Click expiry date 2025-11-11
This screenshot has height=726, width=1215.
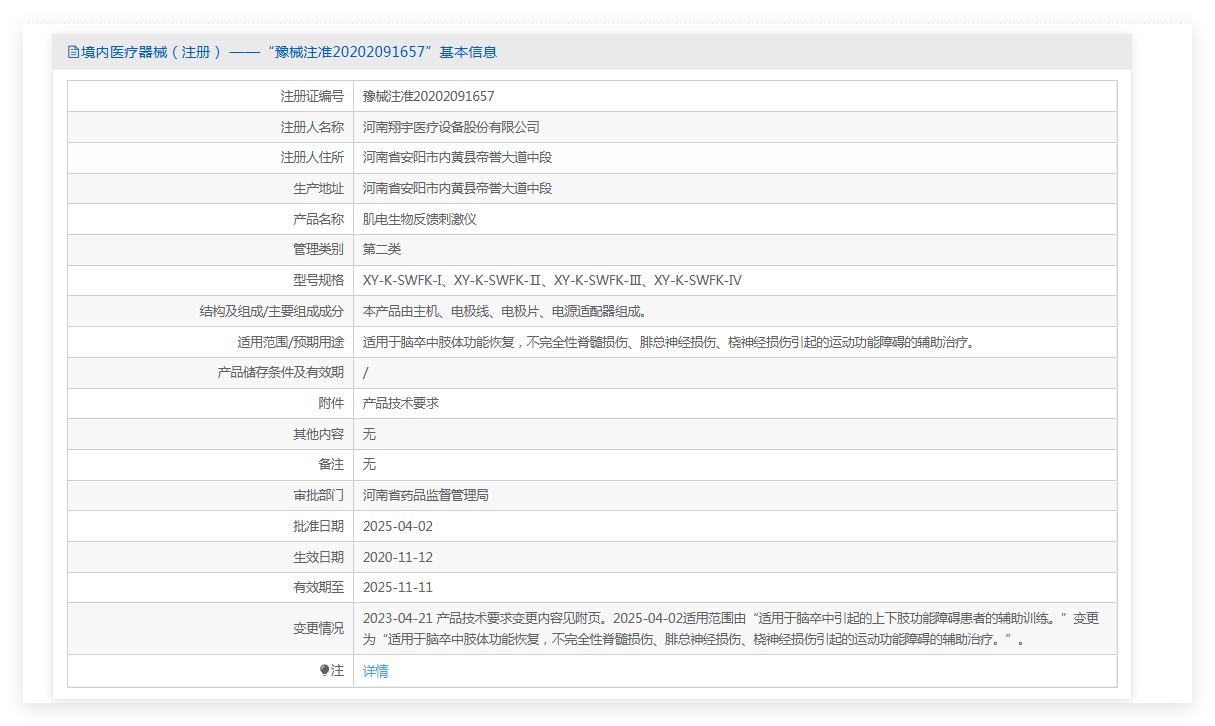click(x=398, y=587)
